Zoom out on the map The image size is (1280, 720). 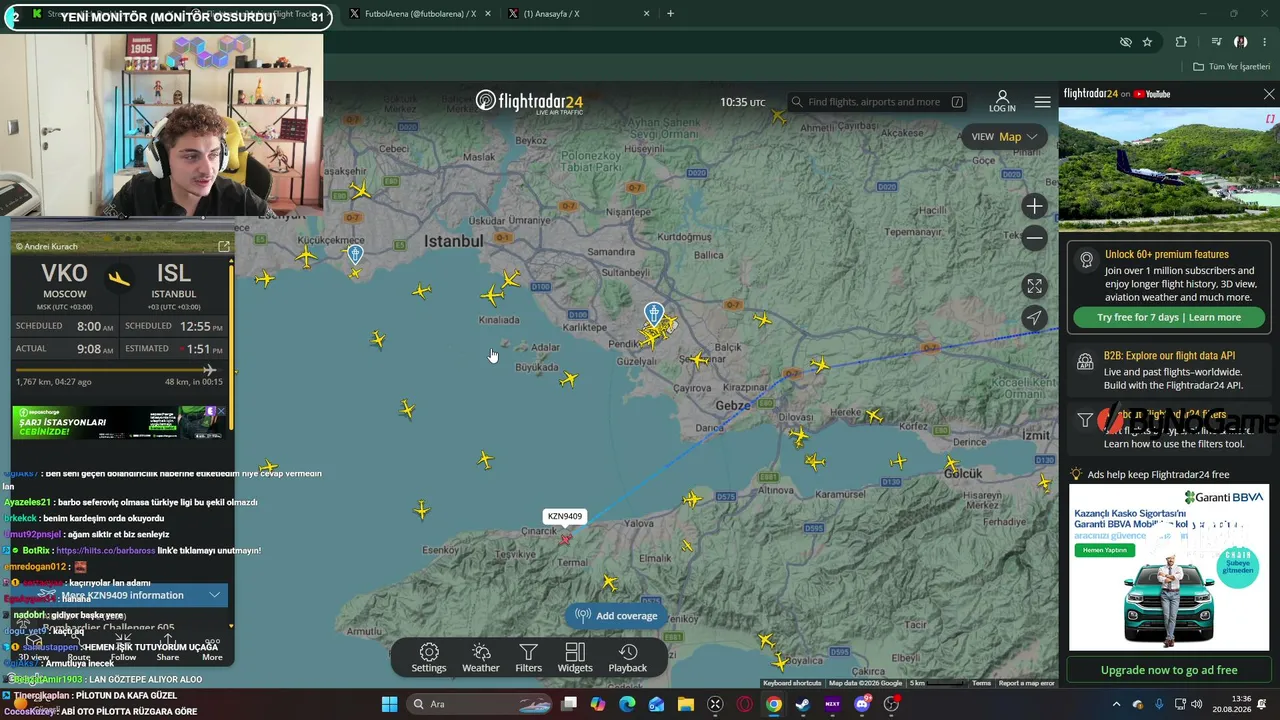pyautogui.click(x=1034, y=238)
